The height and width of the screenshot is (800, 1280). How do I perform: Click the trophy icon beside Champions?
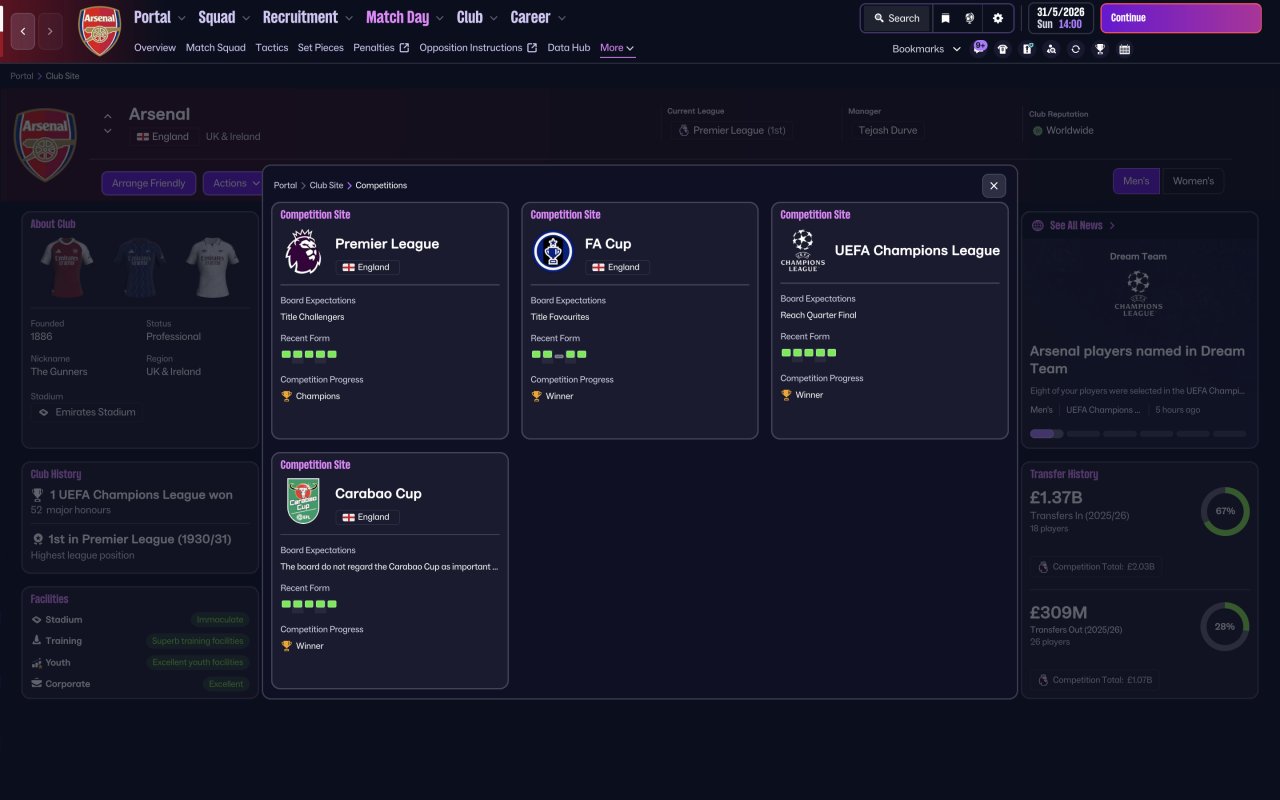tap(287, 396)
